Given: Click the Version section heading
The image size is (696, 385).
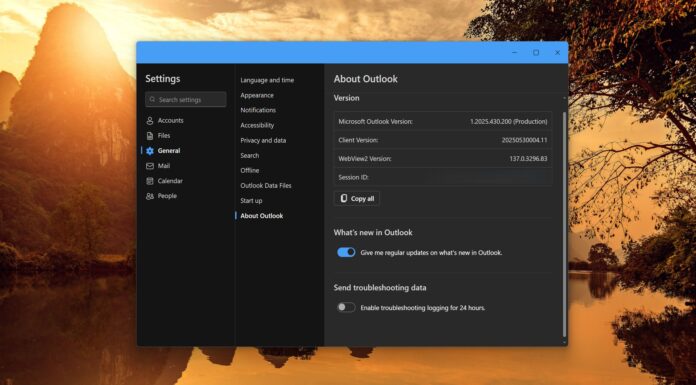Looking at the screenshot, I should click(347, 98).
